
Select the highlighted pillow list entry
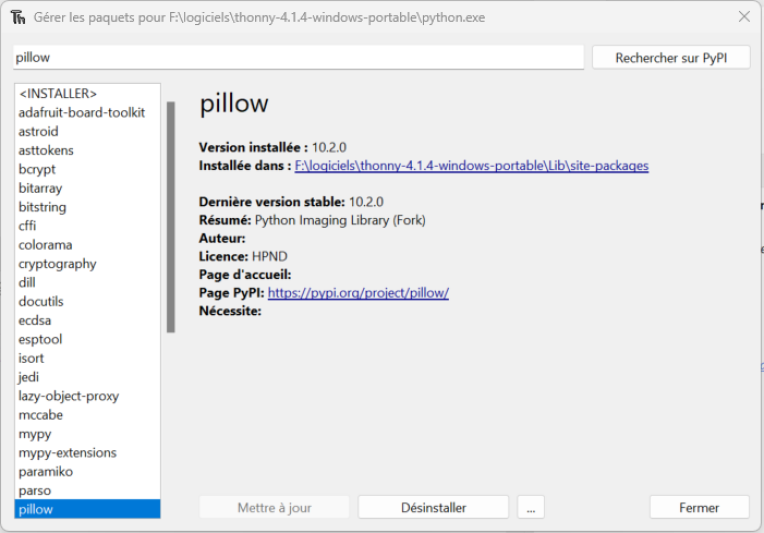87,509
